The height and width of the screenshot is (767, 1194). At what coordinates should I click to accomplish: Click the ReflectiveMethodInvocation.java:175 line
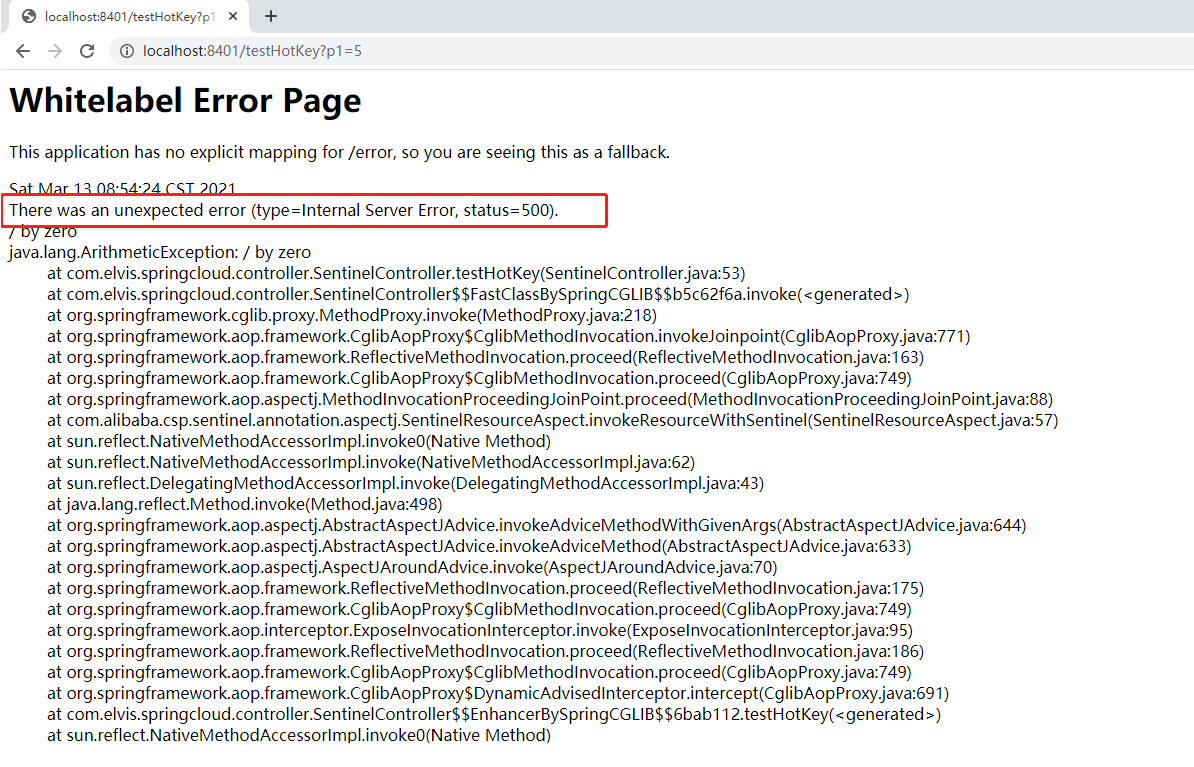tap(486, 588)
